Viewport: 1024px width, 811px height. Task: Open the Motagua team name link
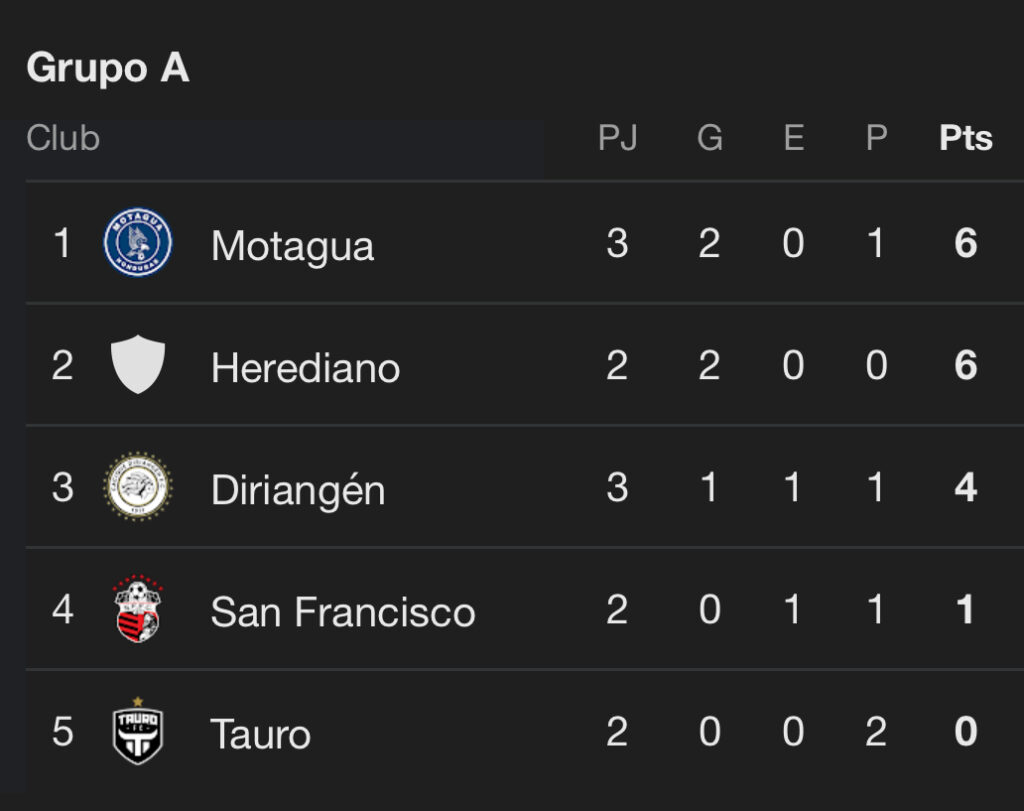coord(292,246)
